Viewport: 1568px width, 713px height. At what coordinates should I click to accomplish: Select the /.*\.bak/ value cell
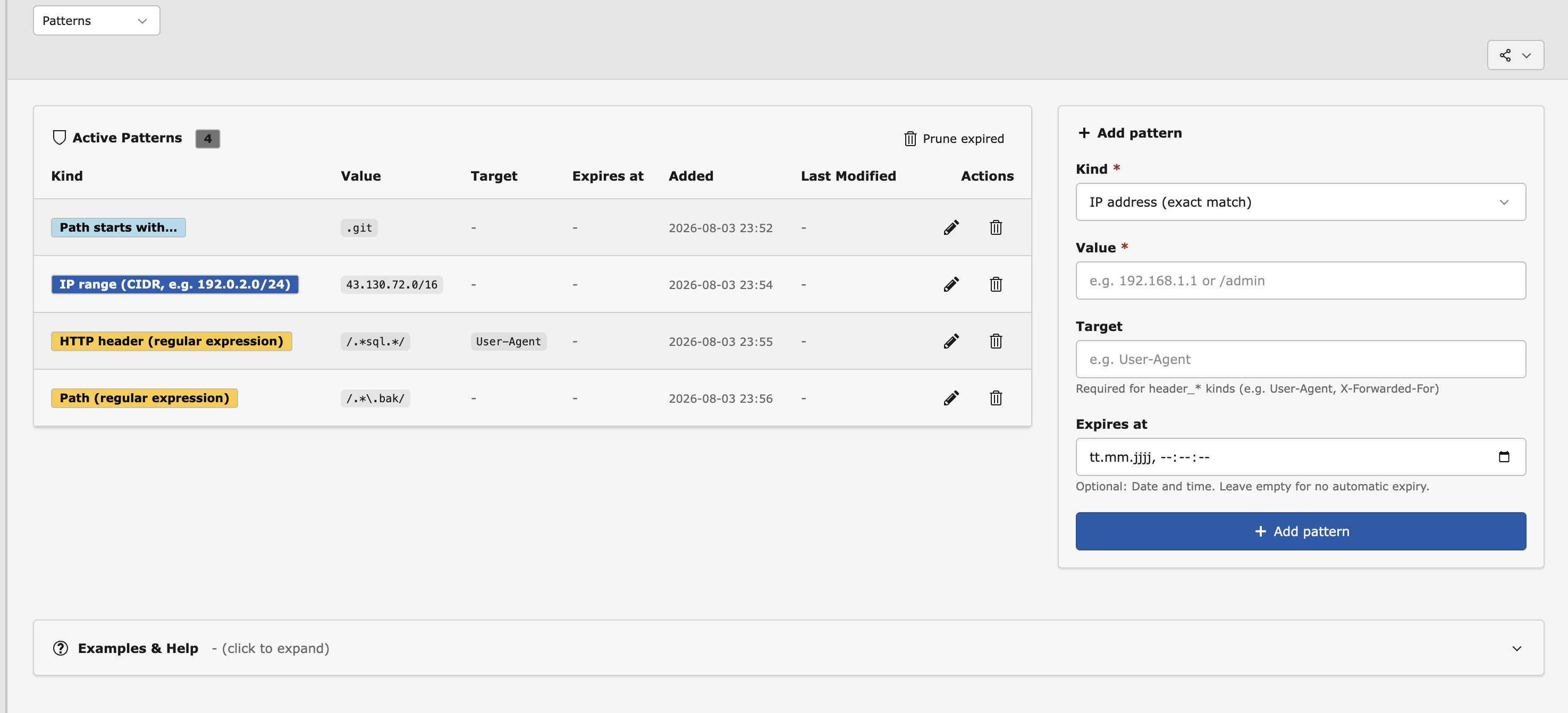tap(375, 398)
